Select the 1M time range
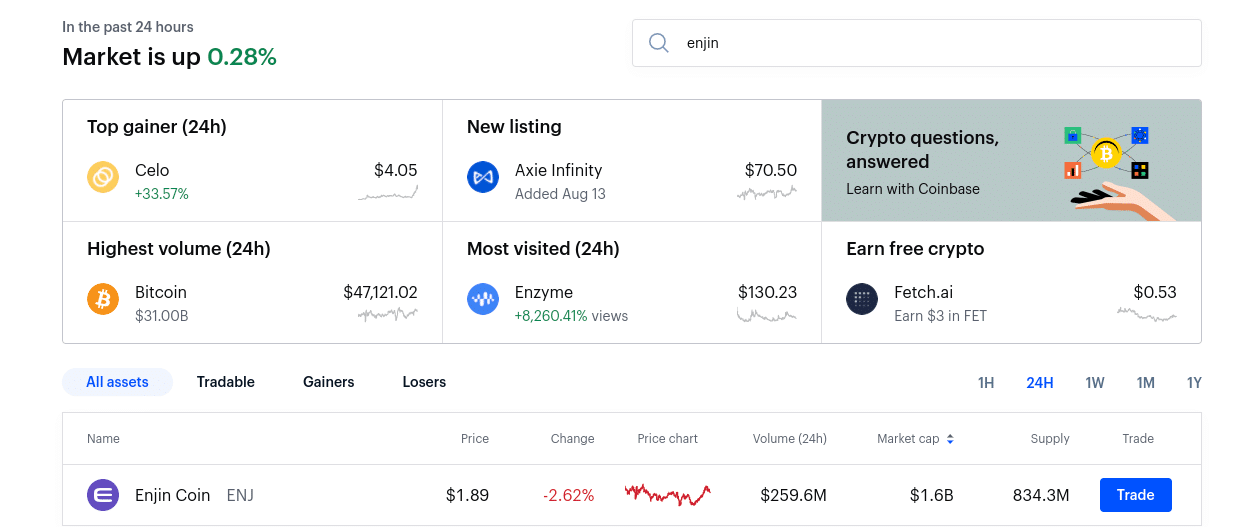Viewport: 1233px width, 527px height. pyautogui.click(x=1146, y=383)
